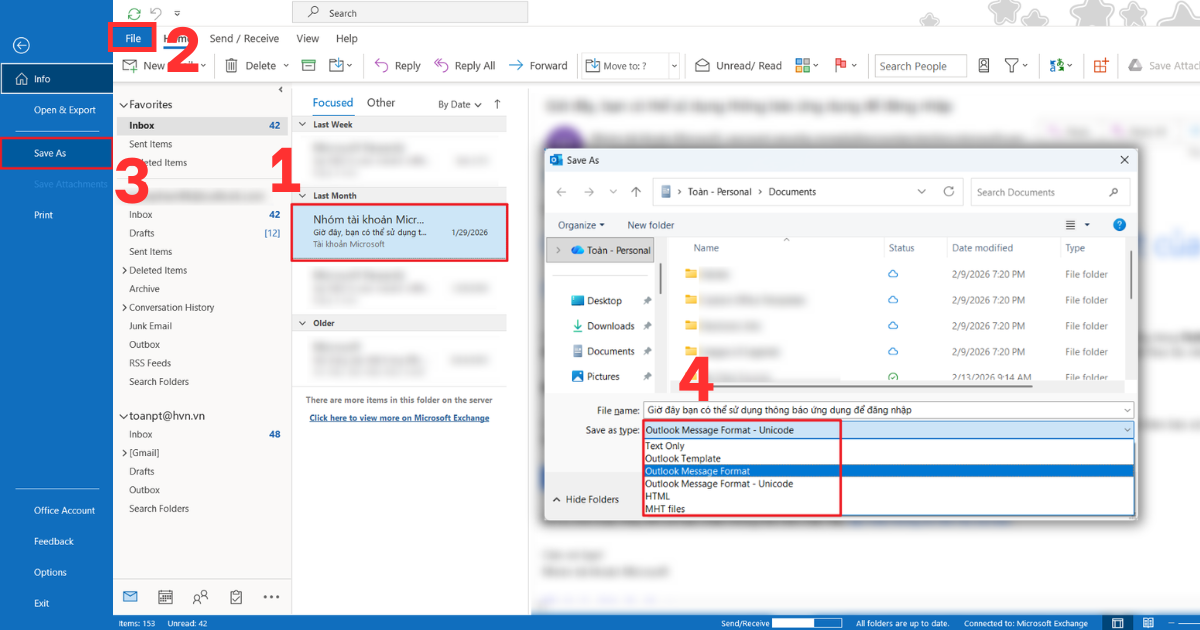Click the Translate message icon

(x=1060, y=65)
